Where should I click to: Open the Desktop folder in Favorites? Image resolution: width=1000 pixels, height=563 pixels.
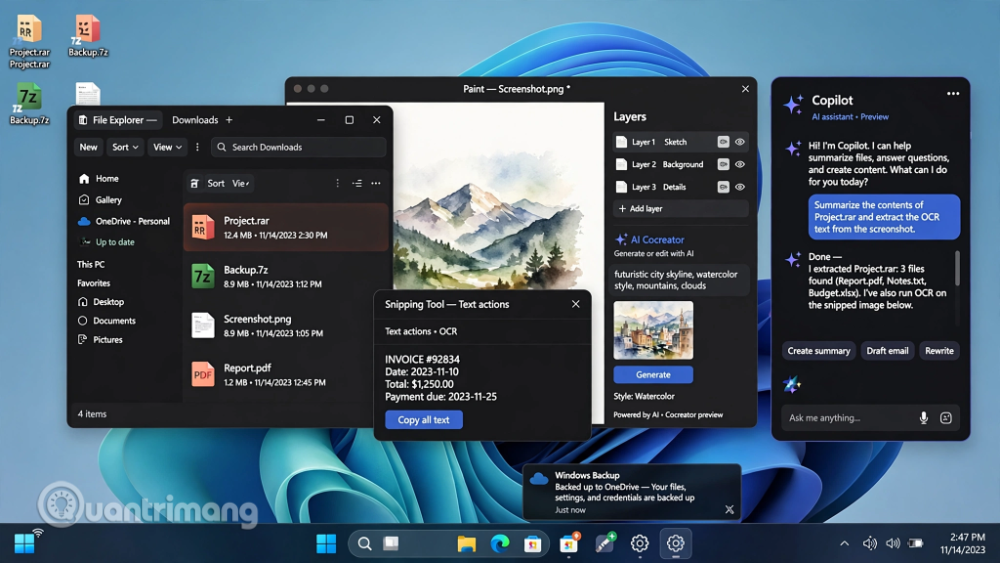coord(101,302)
